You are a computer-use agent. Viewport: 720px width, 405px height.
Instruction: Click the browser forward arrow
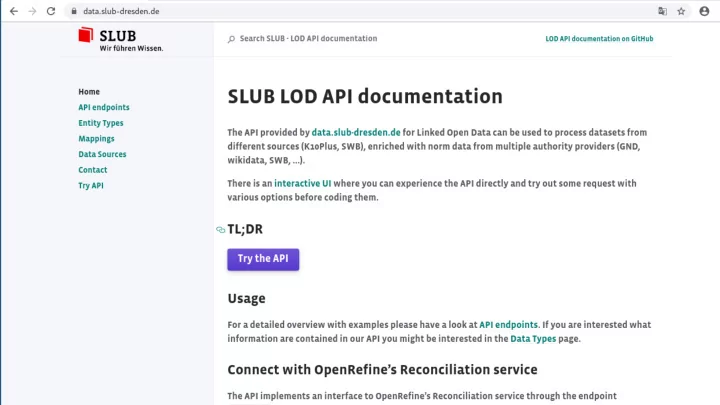[x=32, y=11]
